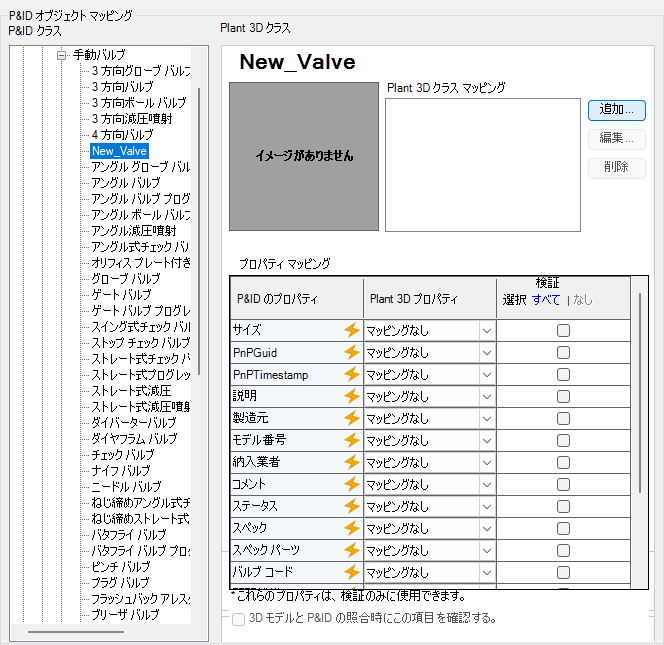Screen dimensions: 664x645
Task: Check validation box for バルブ コード
Action: [x=563, y=573]
